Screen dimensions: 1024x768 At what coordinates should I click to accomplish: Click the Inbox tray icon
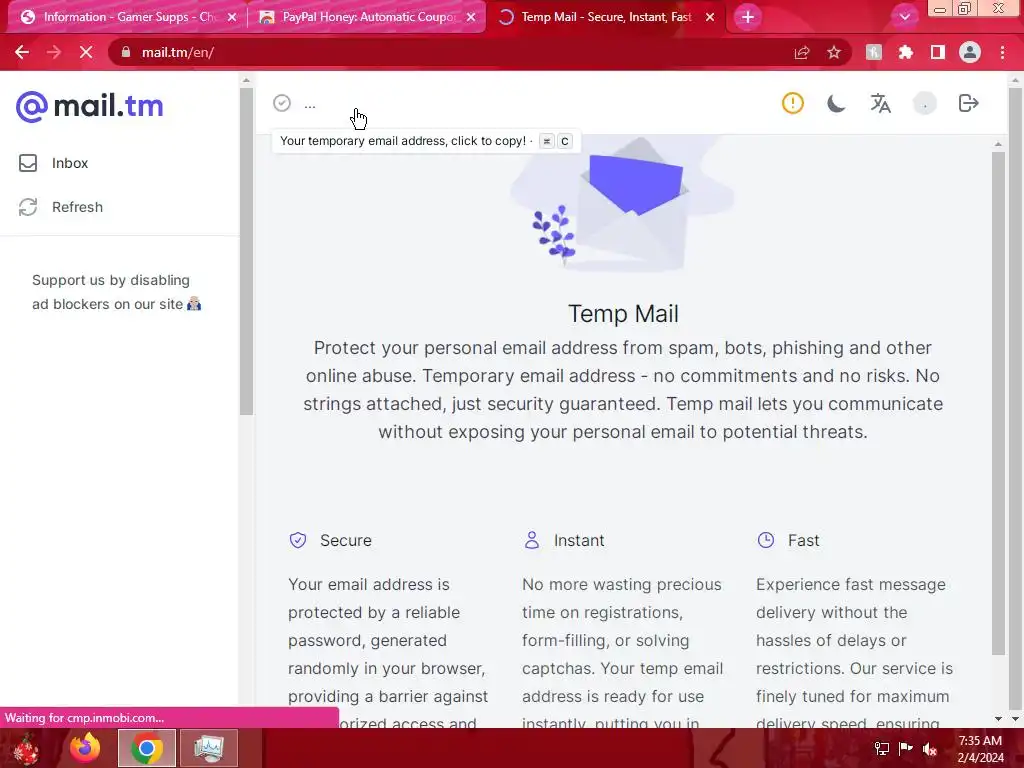point(28,163)
